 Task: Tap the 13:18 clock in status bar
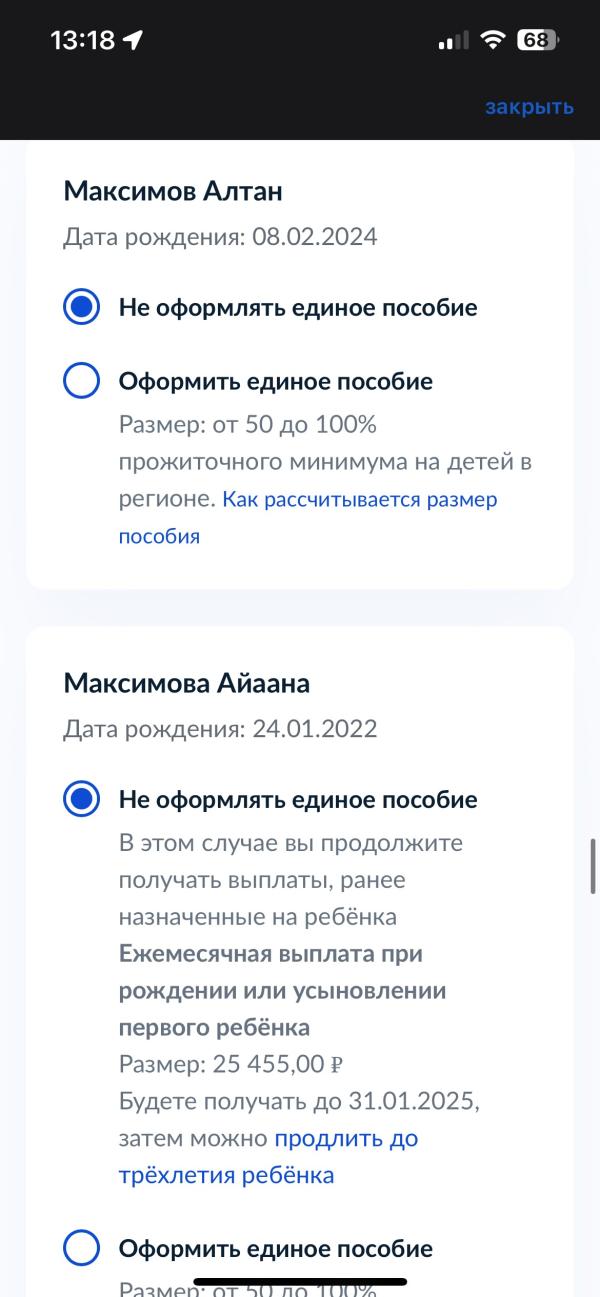[82, 41]
